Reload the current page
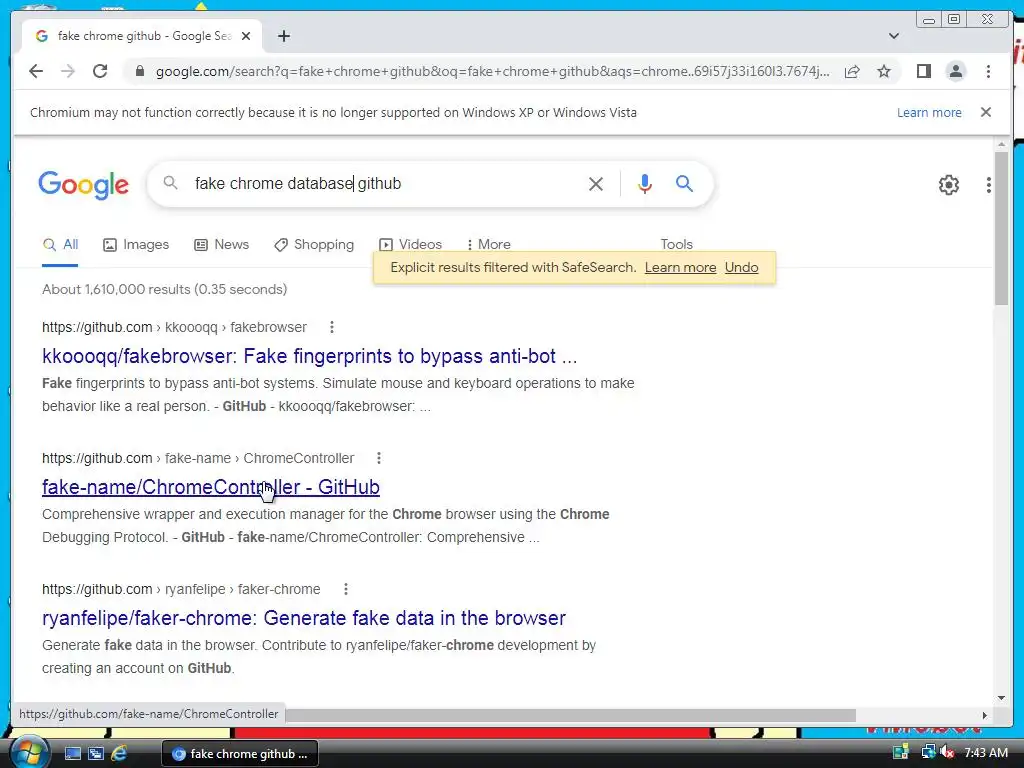Image resolution: width=1024 pixels, height=768 pixels. tap(100, 71)
